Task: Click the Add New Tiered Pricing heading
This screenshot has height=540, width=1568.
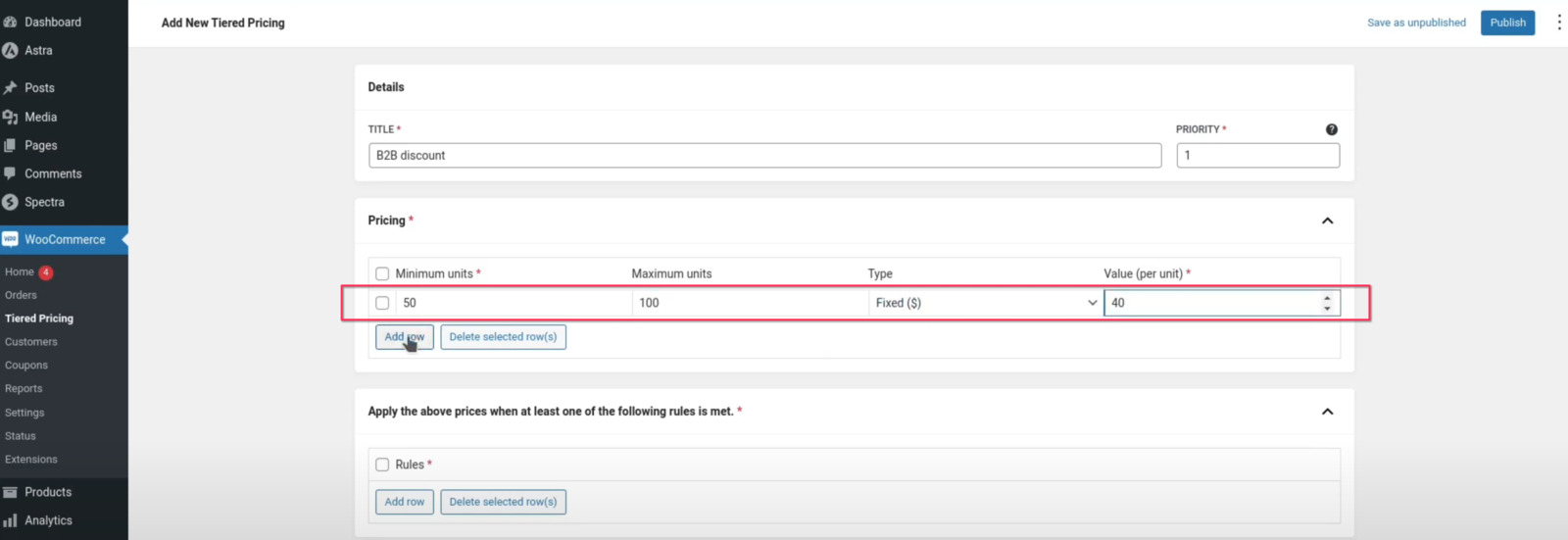Action: pos(223,23)
